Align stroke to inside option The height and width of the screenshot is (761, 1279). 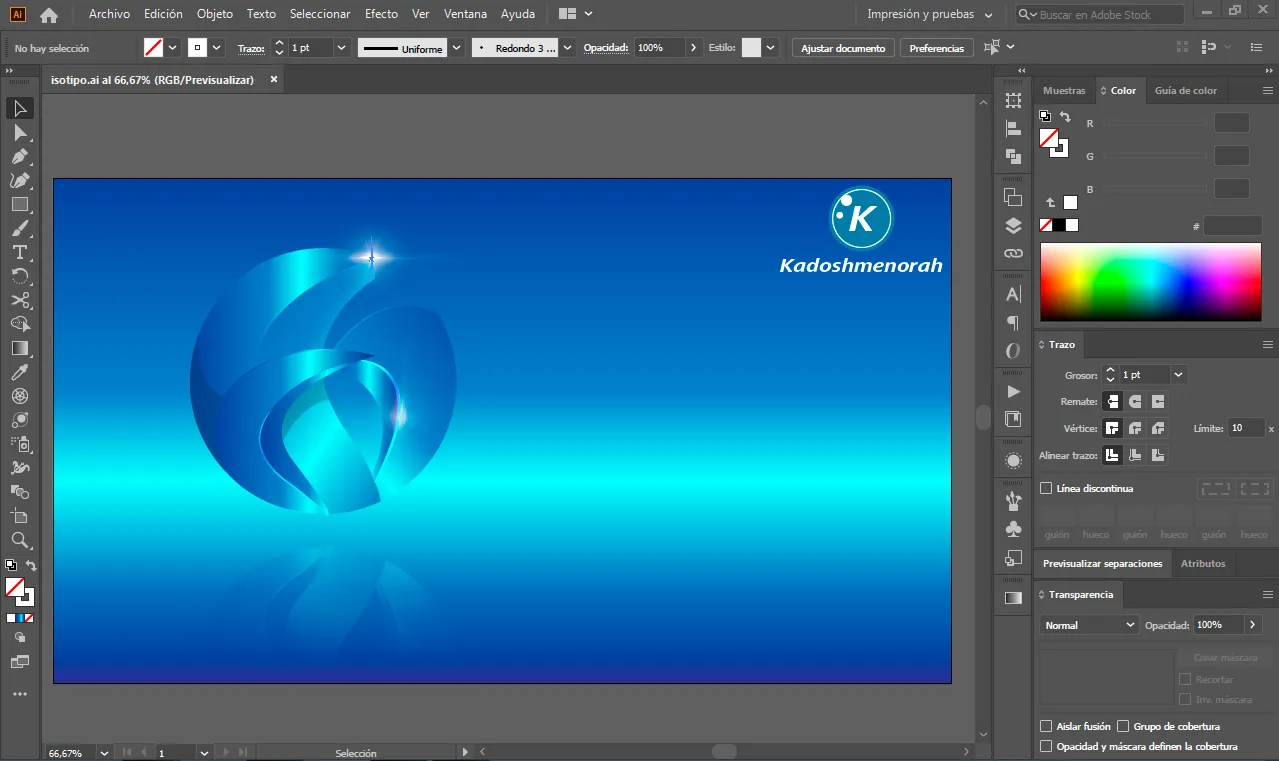pos(1135,456)
